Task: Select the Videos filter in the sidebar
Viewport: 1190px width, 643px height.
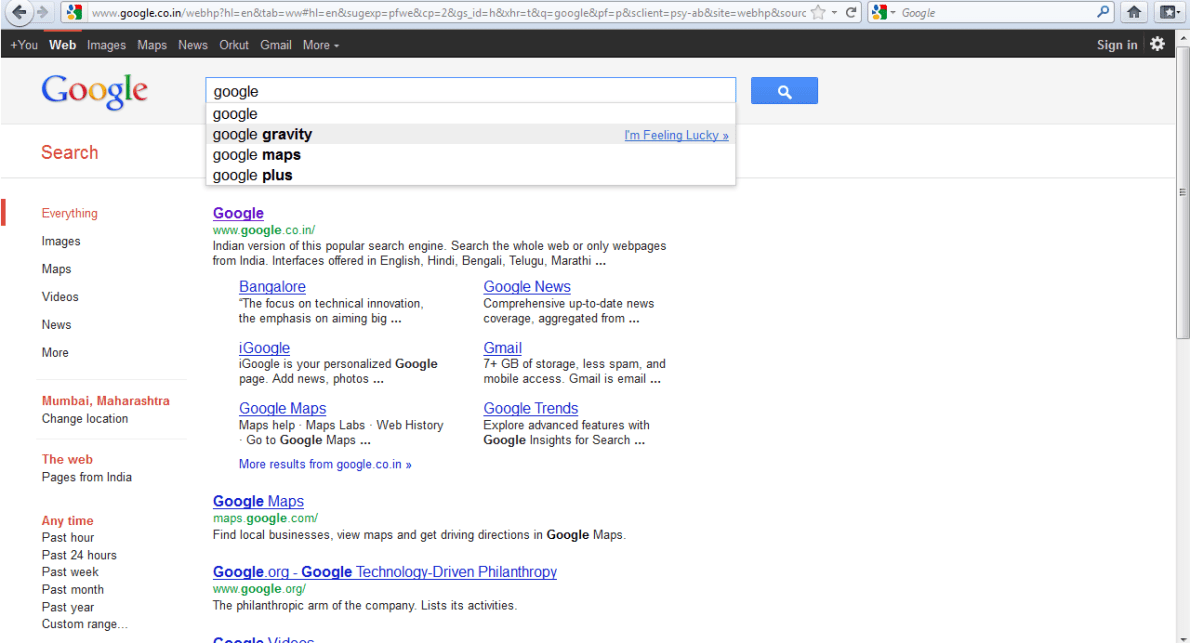Action: tap(60, 296)
